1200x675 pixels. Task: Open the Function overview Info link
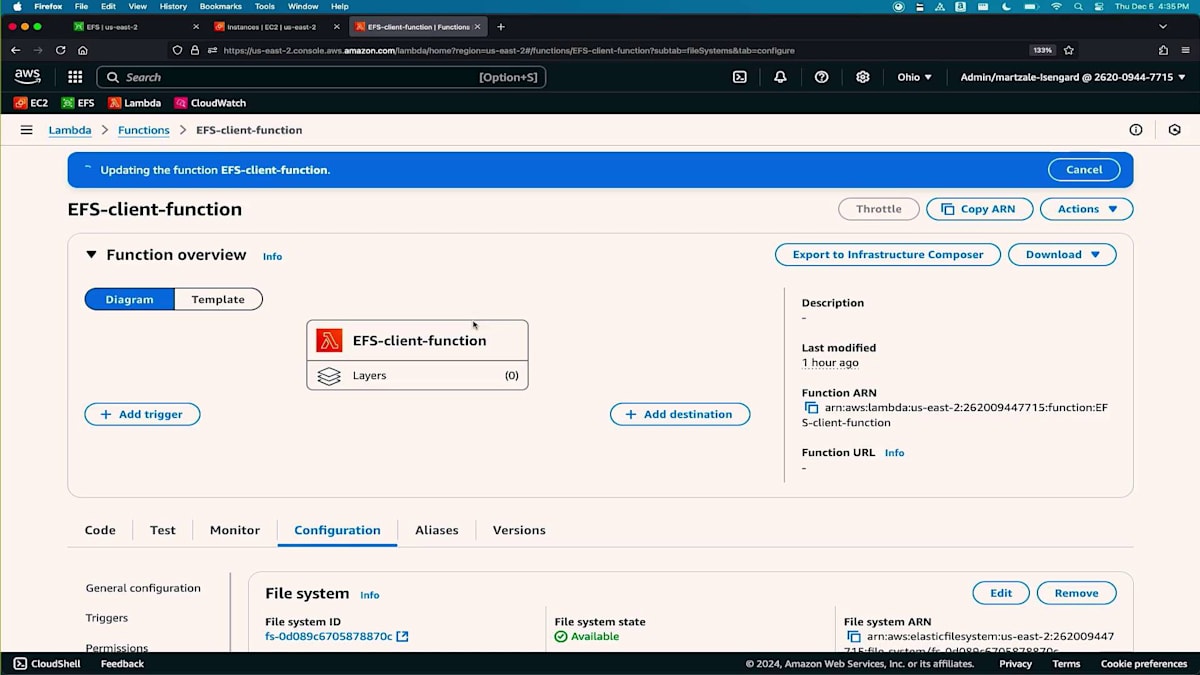point(272,257)
